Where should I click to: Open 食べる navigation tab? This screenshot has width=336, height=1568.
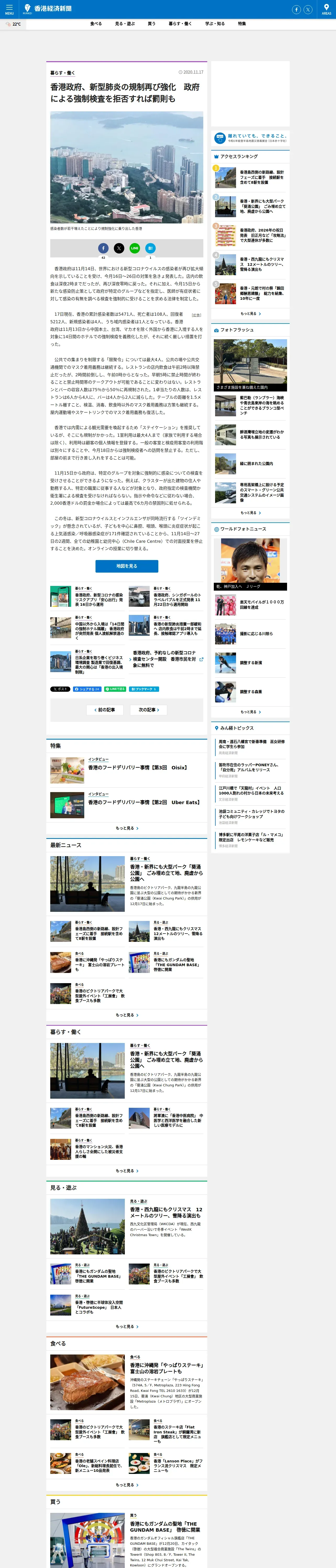point(96,24)
